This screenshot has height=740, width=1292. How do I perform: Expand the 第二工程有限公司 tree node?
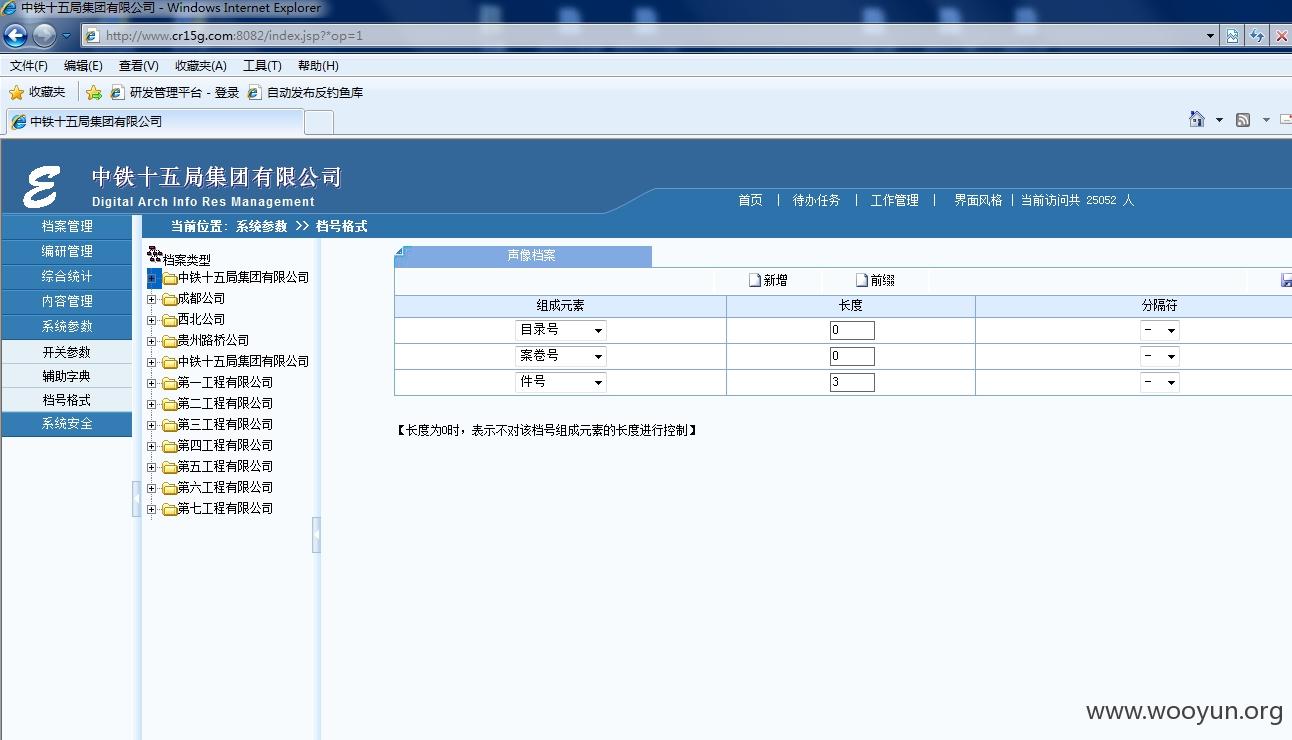tap(152, 404)
